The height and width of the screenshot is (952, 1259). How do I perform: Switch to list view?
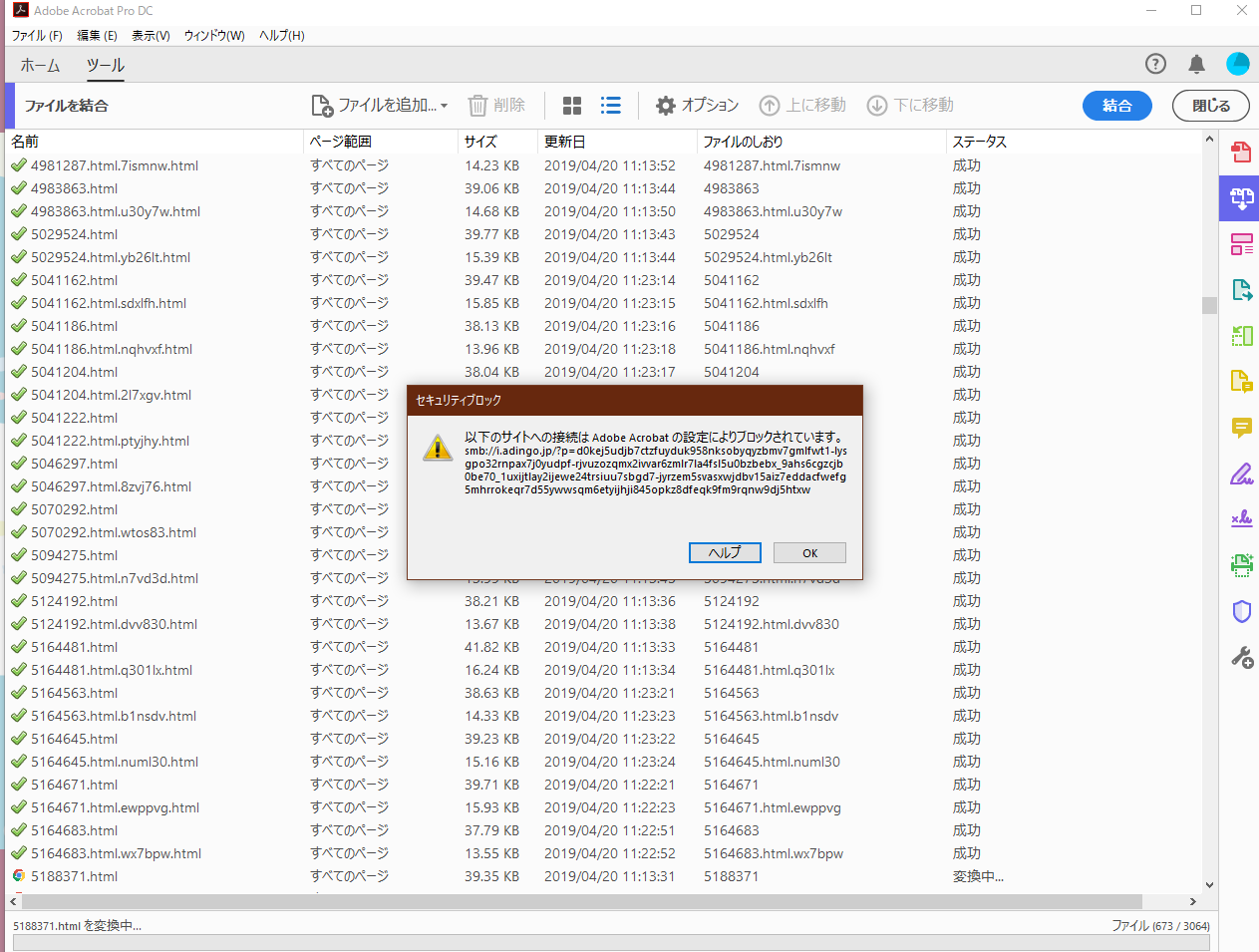point(611,105)
